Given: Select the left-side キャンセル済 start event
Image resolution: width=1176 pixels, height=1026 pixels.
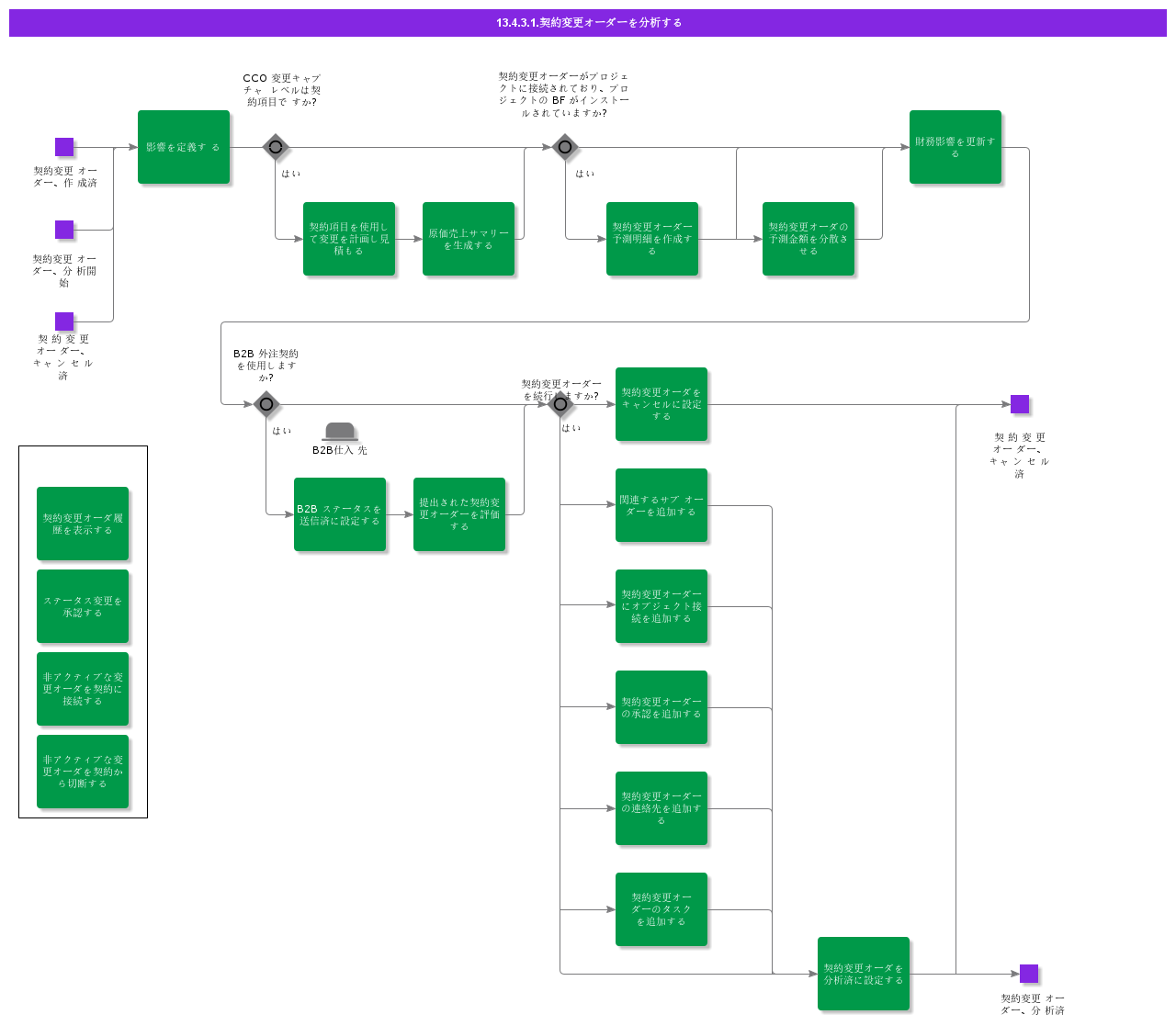Looking at the screenshot, I should tap(64, 321).
